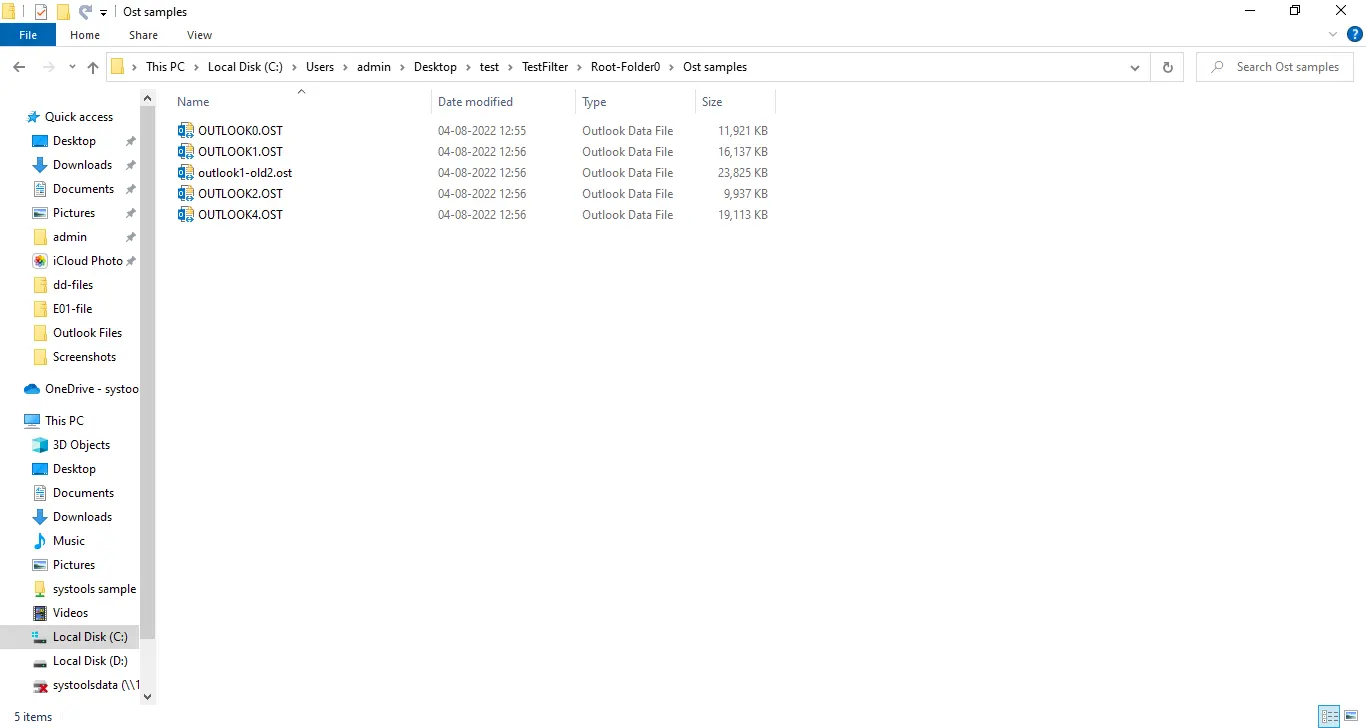Click the OUTLOOK1.OST file icon
The image size is (1366, 728).
pos(185,152)
